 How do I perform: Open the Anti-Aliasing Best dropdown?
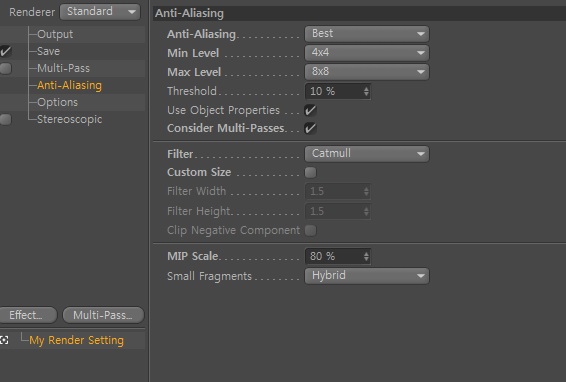pyautogui.click(x=367, y=34)
